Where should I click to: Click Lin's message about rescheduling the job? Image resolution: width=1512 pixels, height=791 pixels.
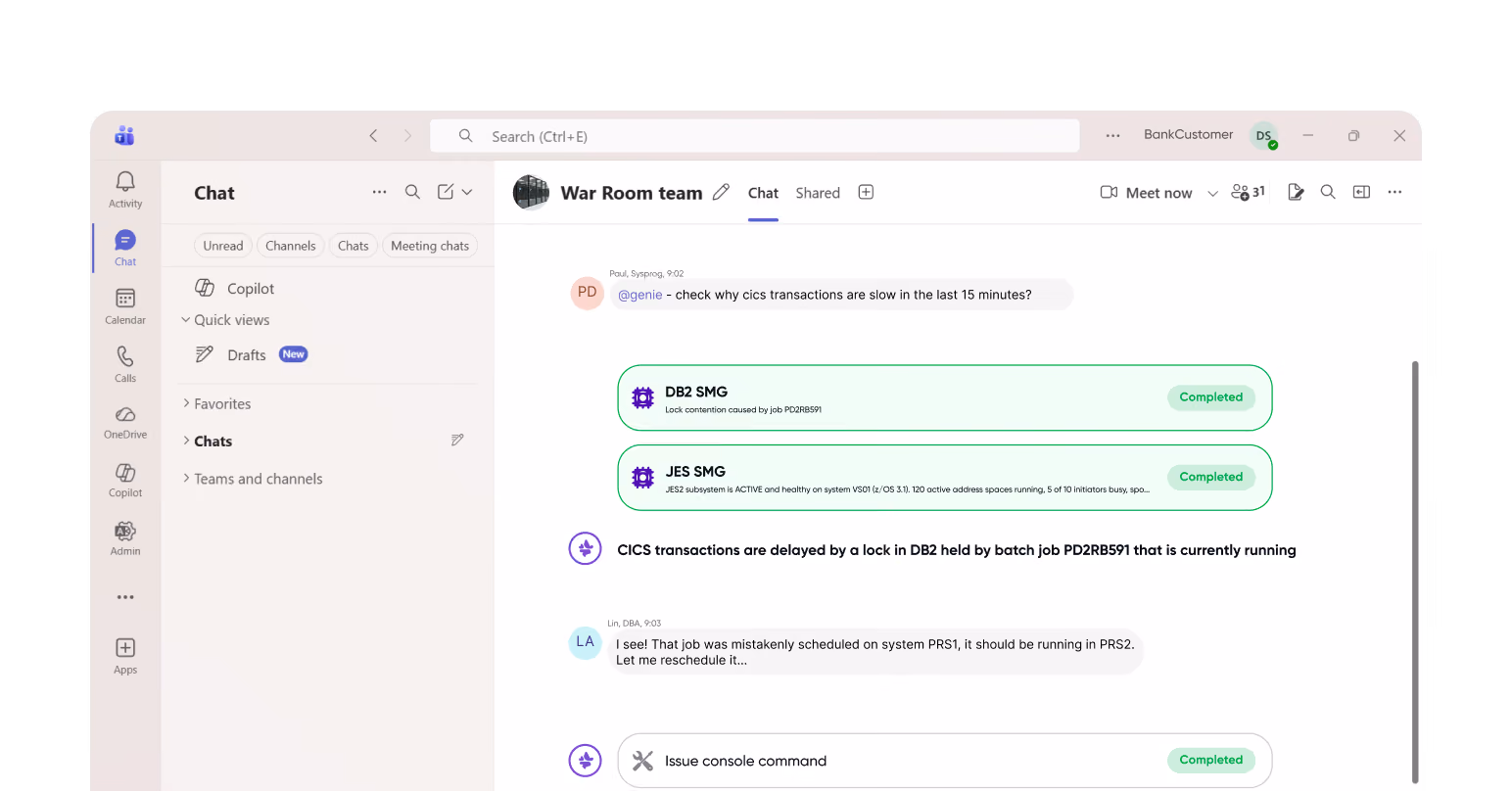[875, 652]
